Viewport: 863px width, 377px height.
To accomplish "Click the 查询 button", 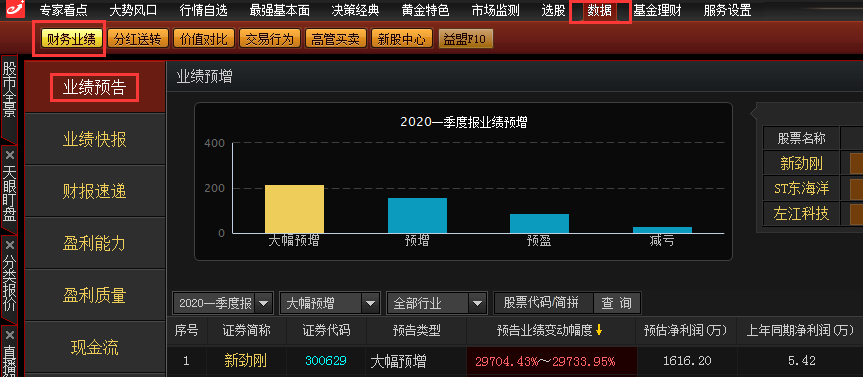I will click(616, 303).
